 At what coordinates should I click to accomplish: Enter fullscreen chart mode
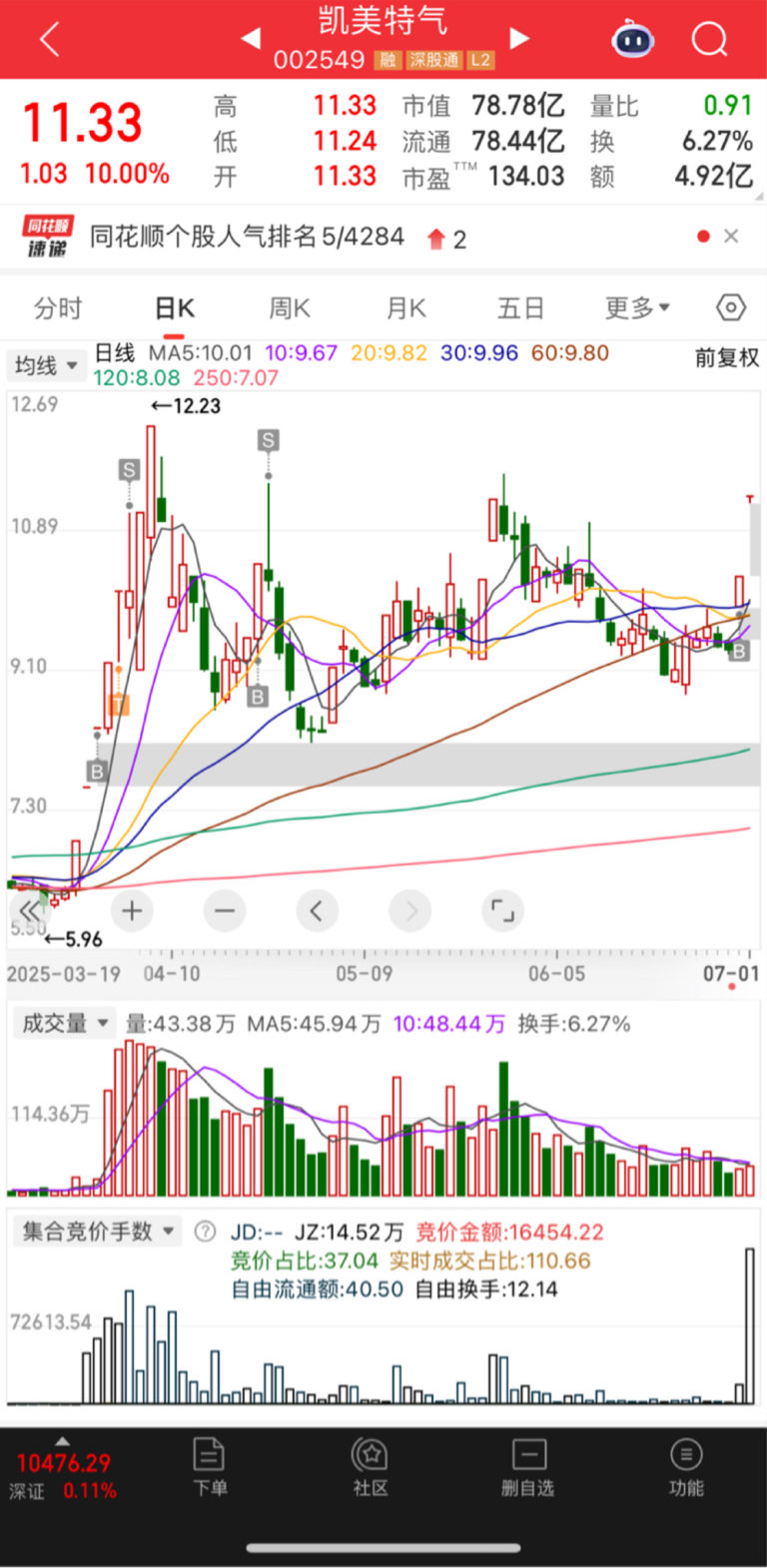coord(502,910)
